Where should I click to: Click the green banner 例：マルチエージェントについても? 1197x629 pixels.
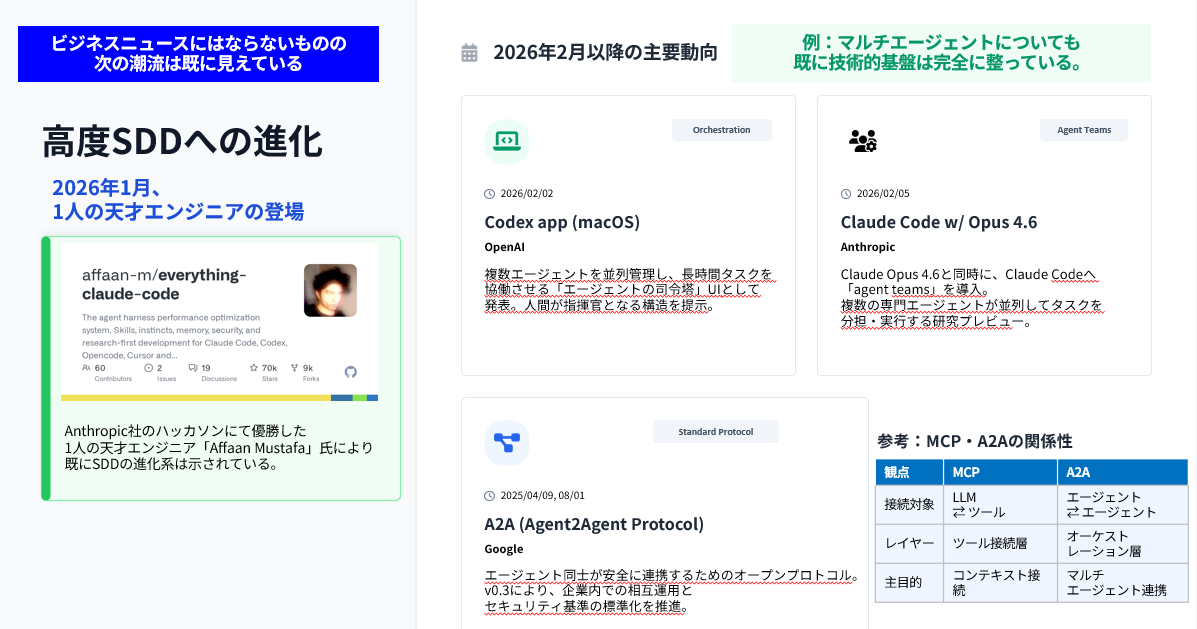tap(941, 53)
